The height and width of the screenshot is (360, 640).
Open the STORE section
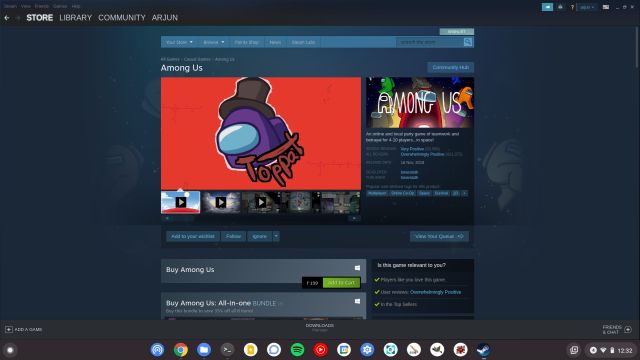coord(40,18)
